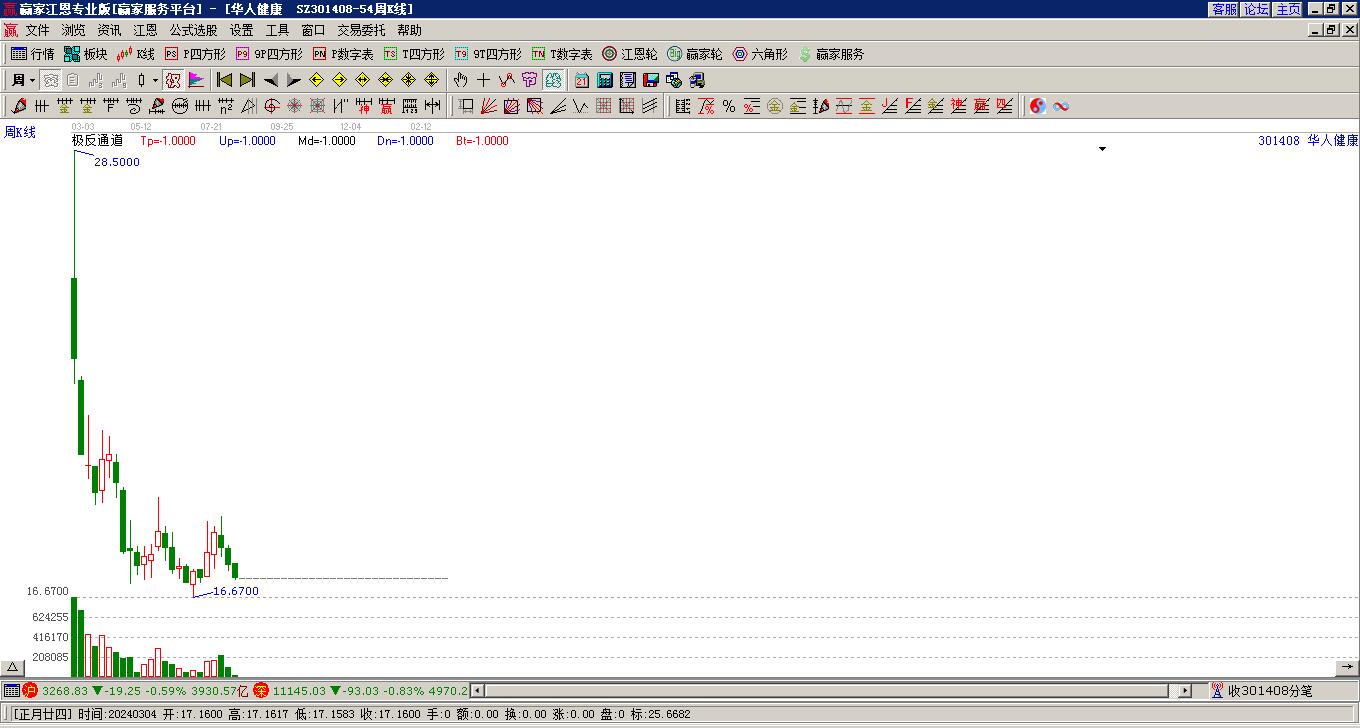Select the percent (%) line drawing tool
Viewport: 1360px width, 728px height.
point(729,106)
